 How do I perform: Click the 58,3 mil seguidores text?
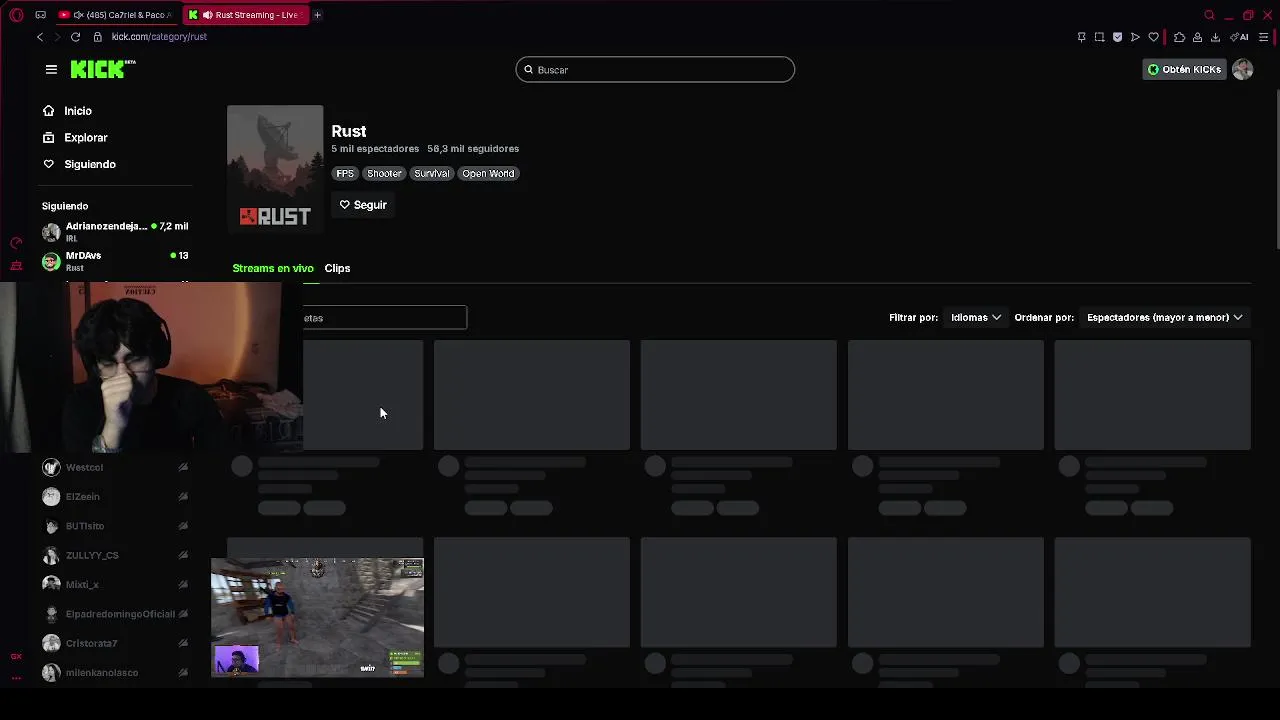click(x=473, y=149)
